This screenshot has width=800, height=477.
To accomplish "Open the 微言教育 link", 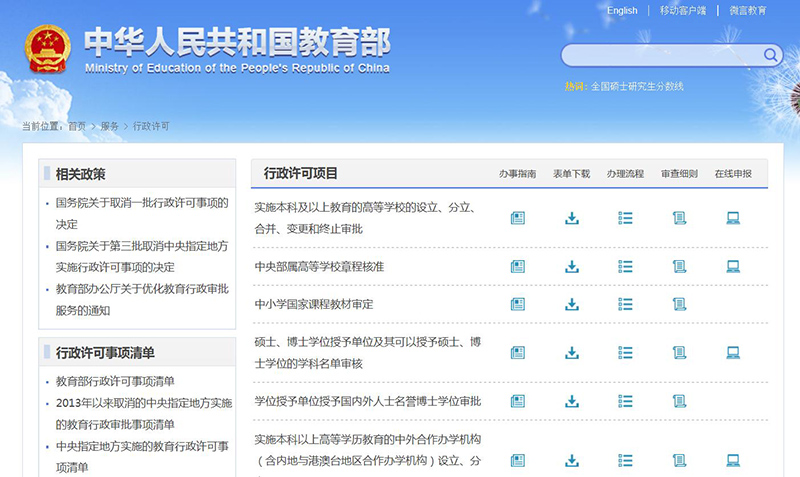I will (x=747, y=10).
